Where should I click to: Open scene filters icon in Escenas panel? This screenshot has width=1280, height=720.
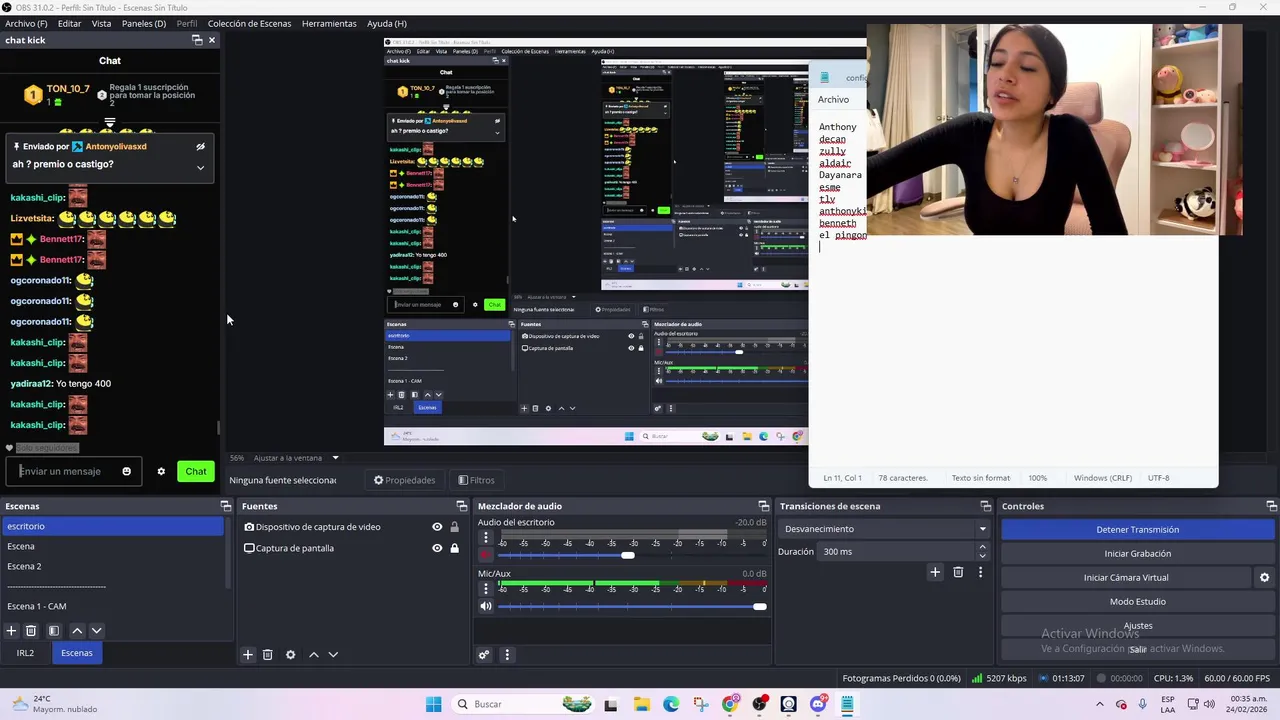pyautogui.click(x=54, y=631)
